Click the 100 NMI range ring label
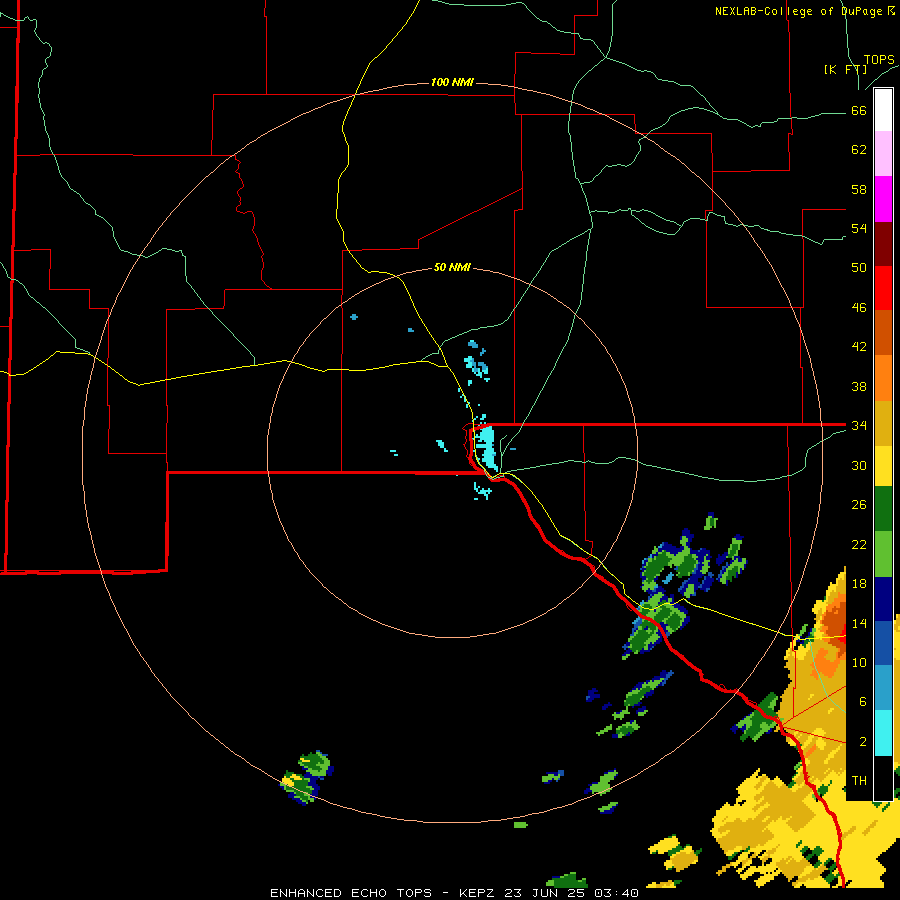The width and height of the screenshot is (900, 900). pos(452,82)
